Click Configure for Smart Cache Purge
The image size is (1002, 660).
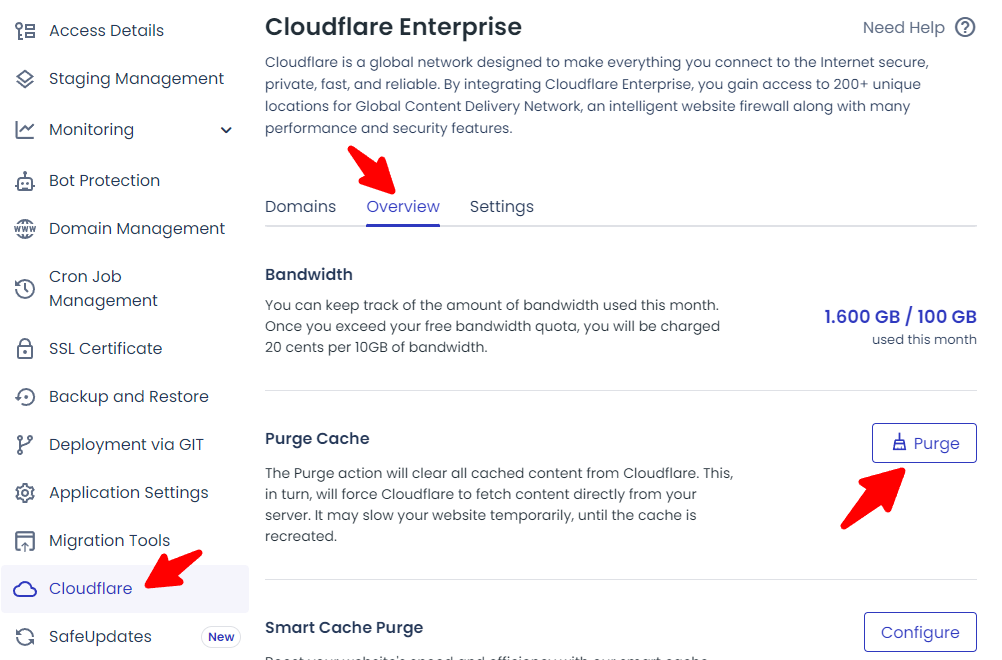pyautogui.click(x=919, y=632)
